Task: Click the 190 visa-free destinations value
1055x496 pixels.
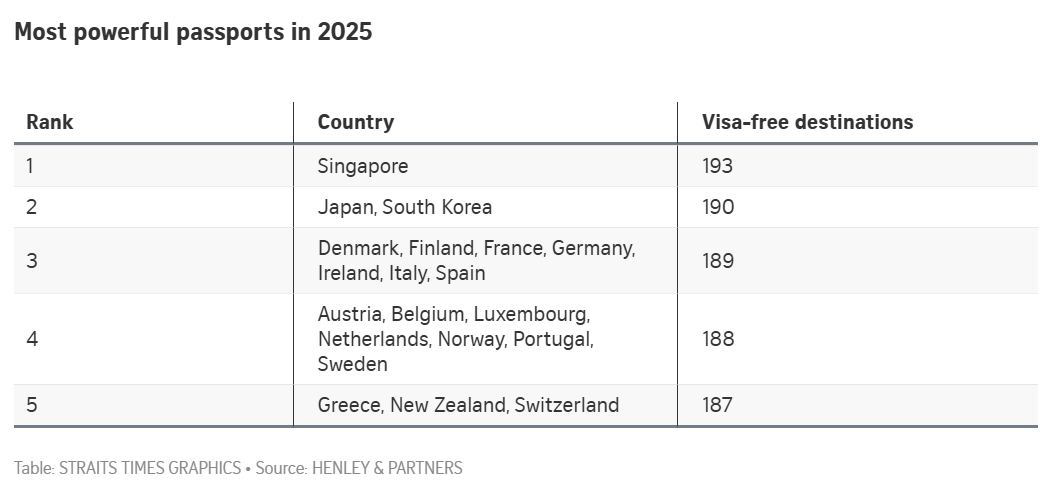Action: coord(718,207)
